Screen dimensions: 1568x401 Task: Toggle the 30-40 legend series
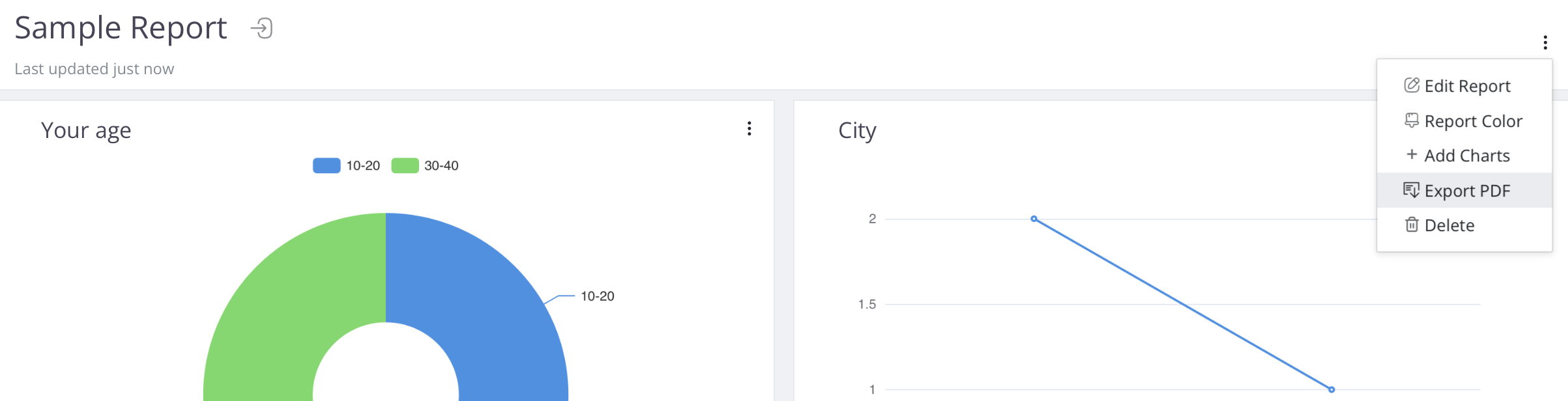coord(425,166)
